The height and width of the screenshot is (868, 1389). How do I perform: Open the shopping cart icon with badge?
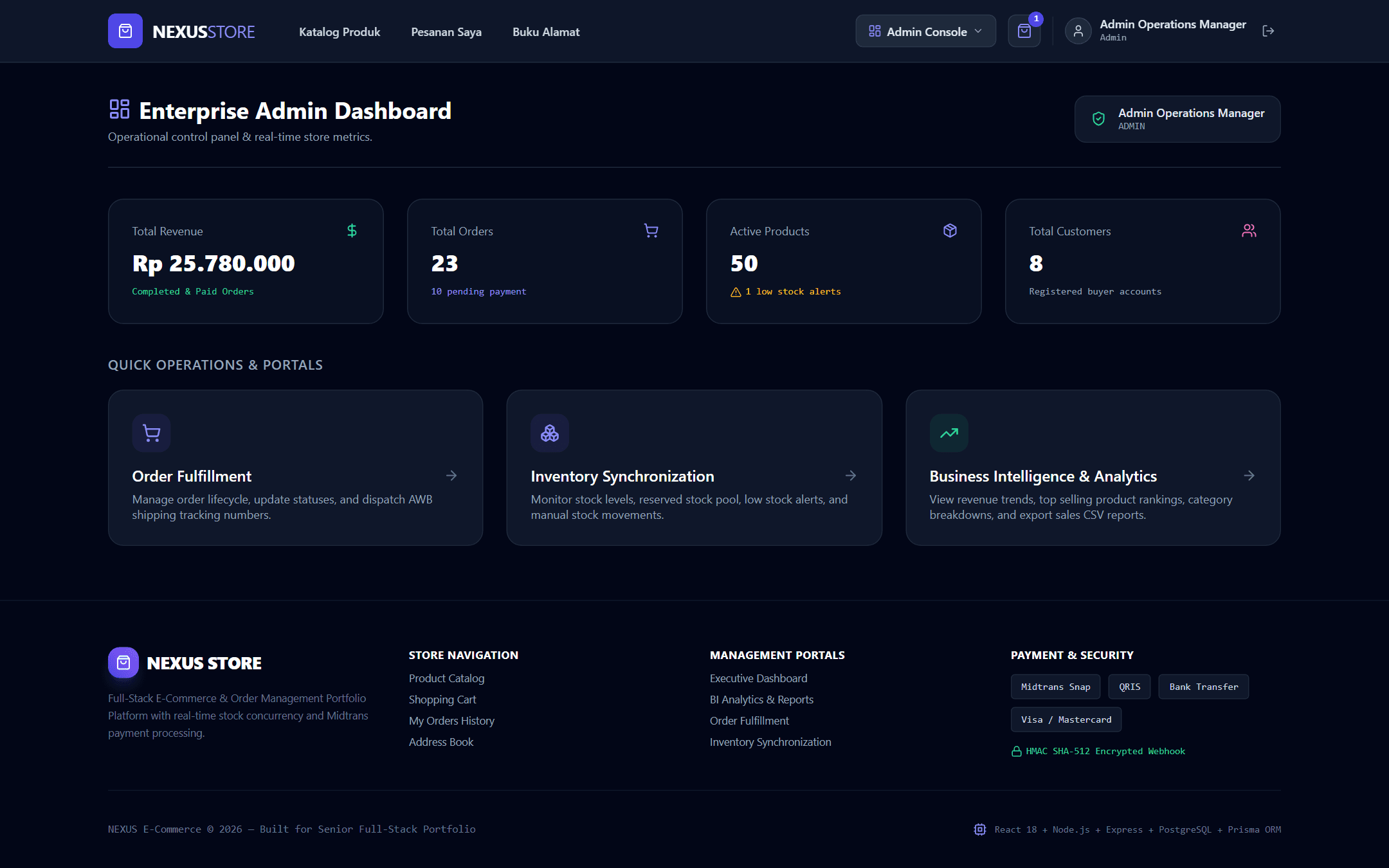pos(1024,31)
